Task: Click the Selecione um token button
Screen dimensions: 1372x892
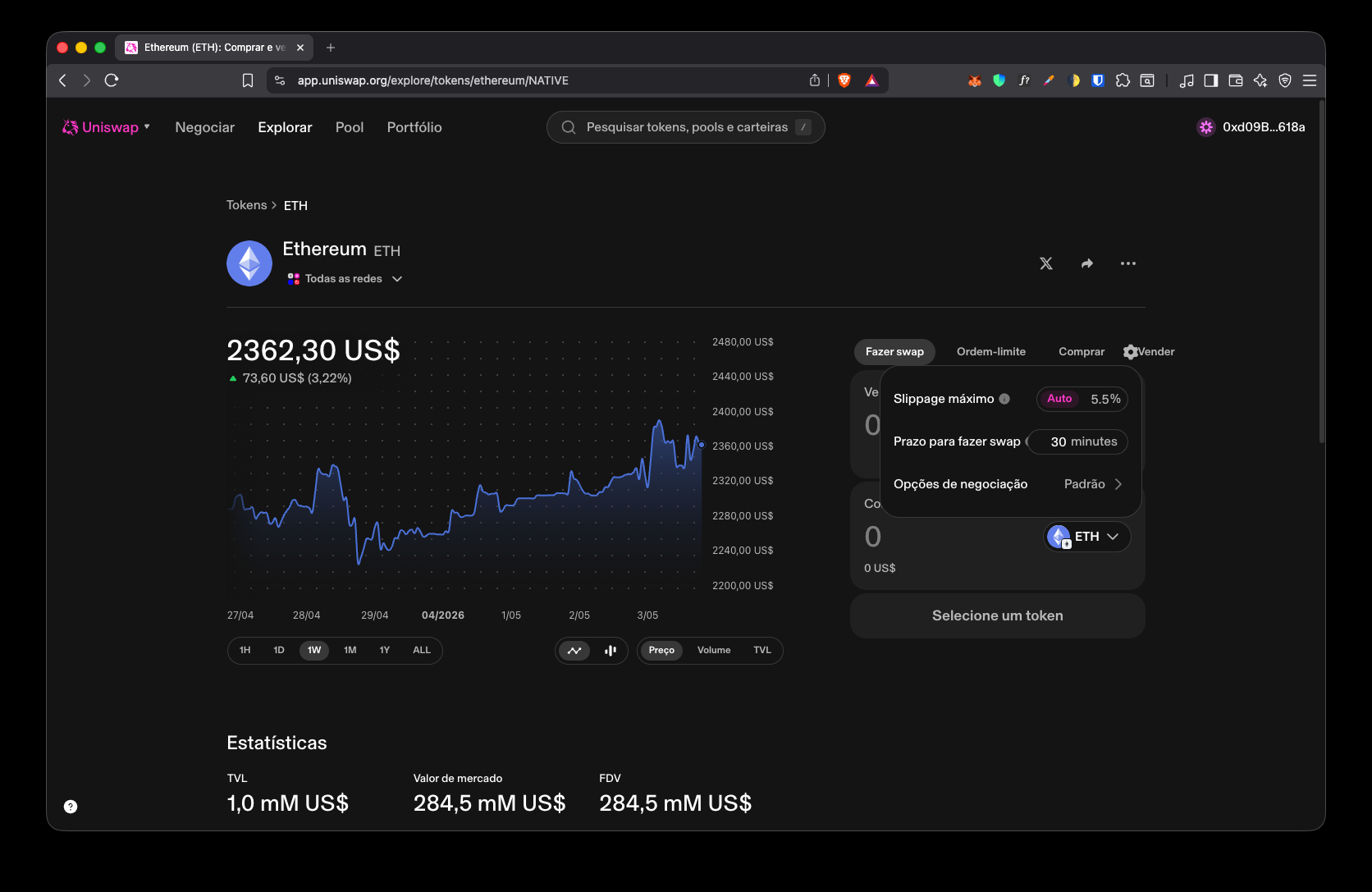Action: point(998,615)
